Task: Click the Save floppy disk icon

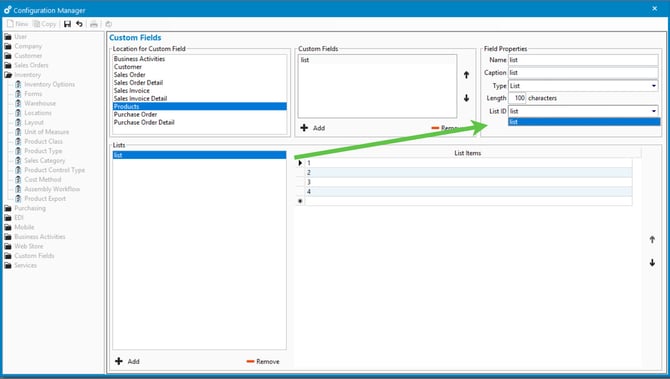Action: [67, 24]
